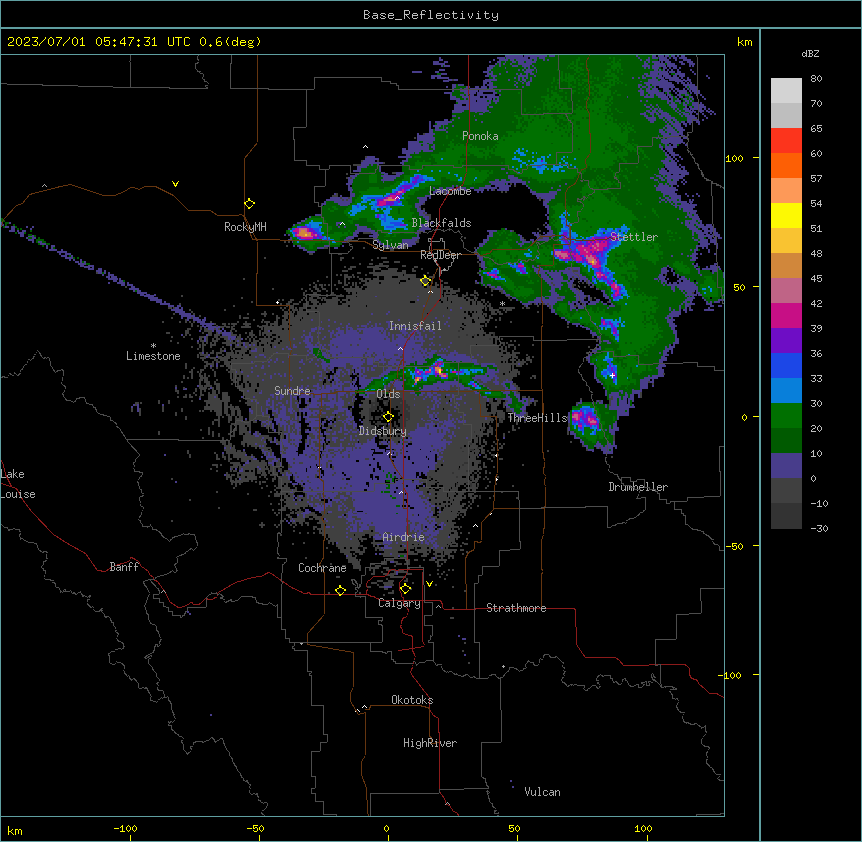The width and height of the screenshot is (862, 842).
Task: Click the km label in the bottom-left corner
Action: click(x=15, y=830)
